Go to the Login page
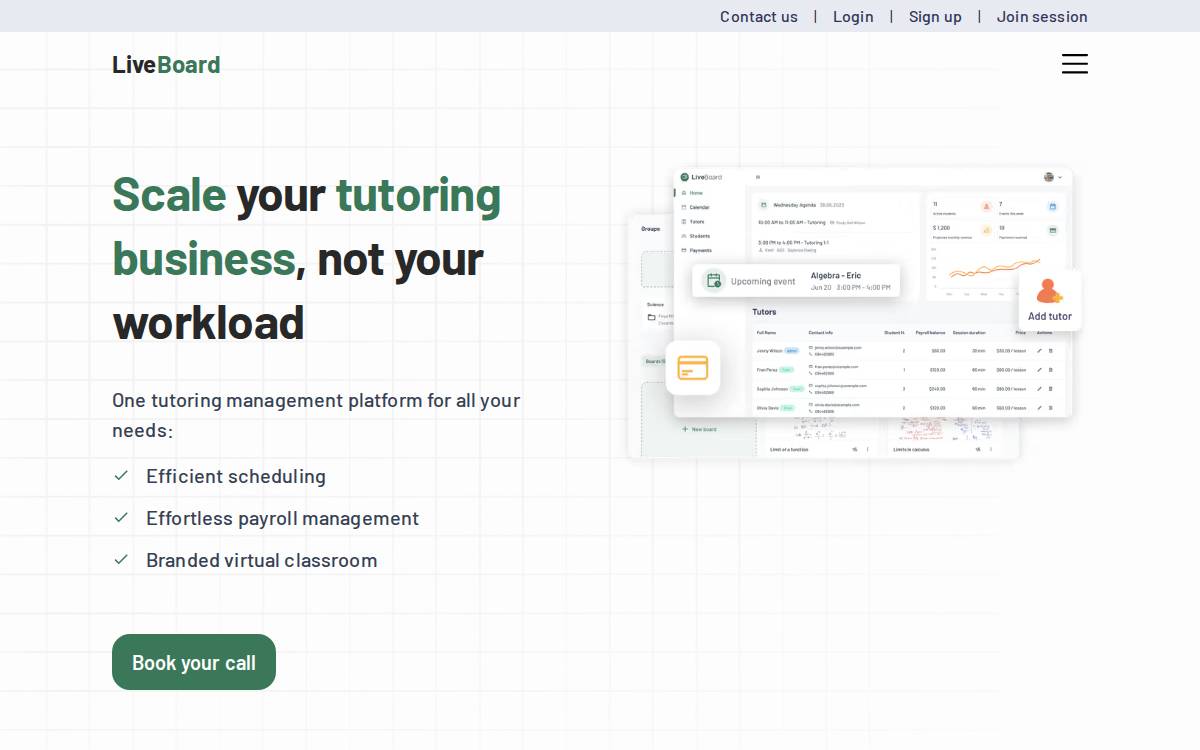Screen dimensions: 1200x750 (853, 16)
